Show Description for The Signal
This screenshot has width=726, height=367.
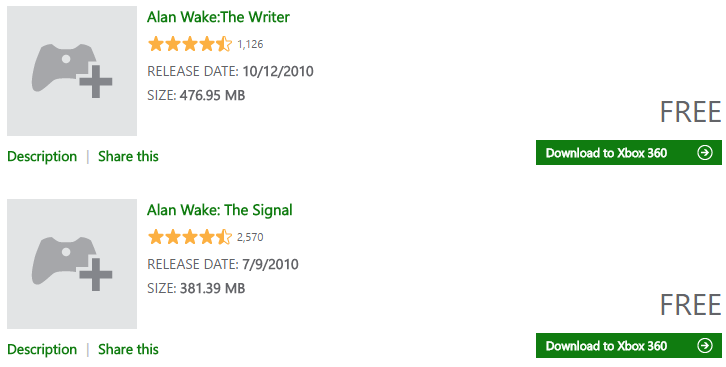(x=42, y=349)
